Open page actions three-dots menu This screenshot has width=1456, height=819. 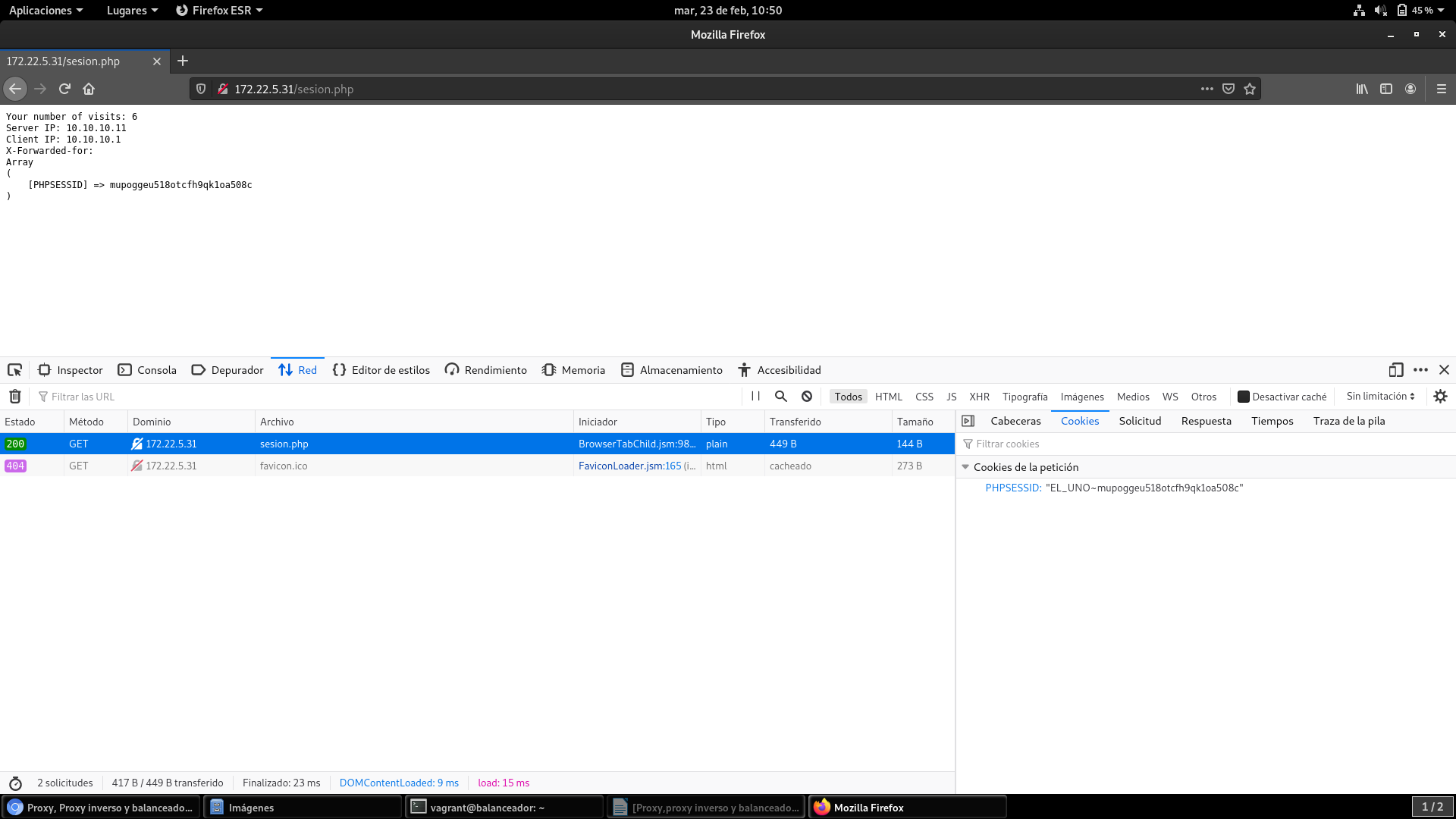[1207, 89]
